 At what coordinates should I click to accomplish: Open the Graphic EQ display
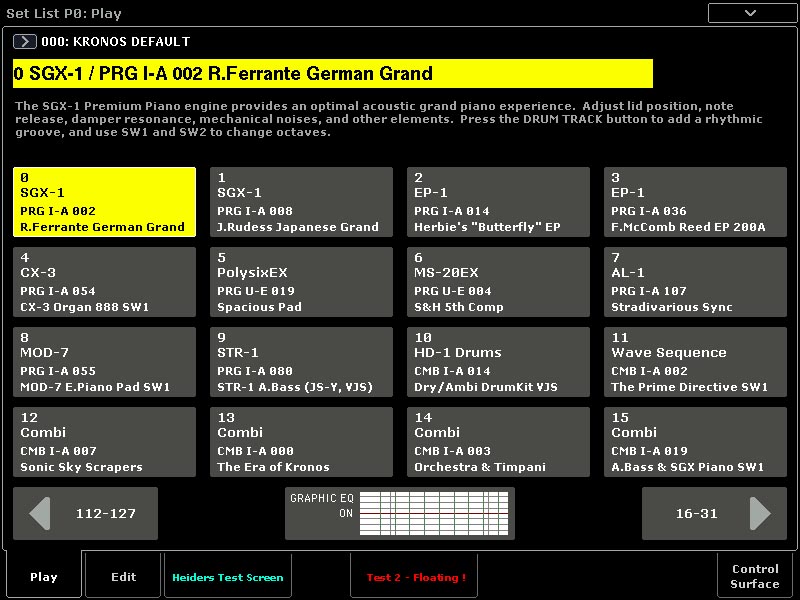(x=400, y=513)
